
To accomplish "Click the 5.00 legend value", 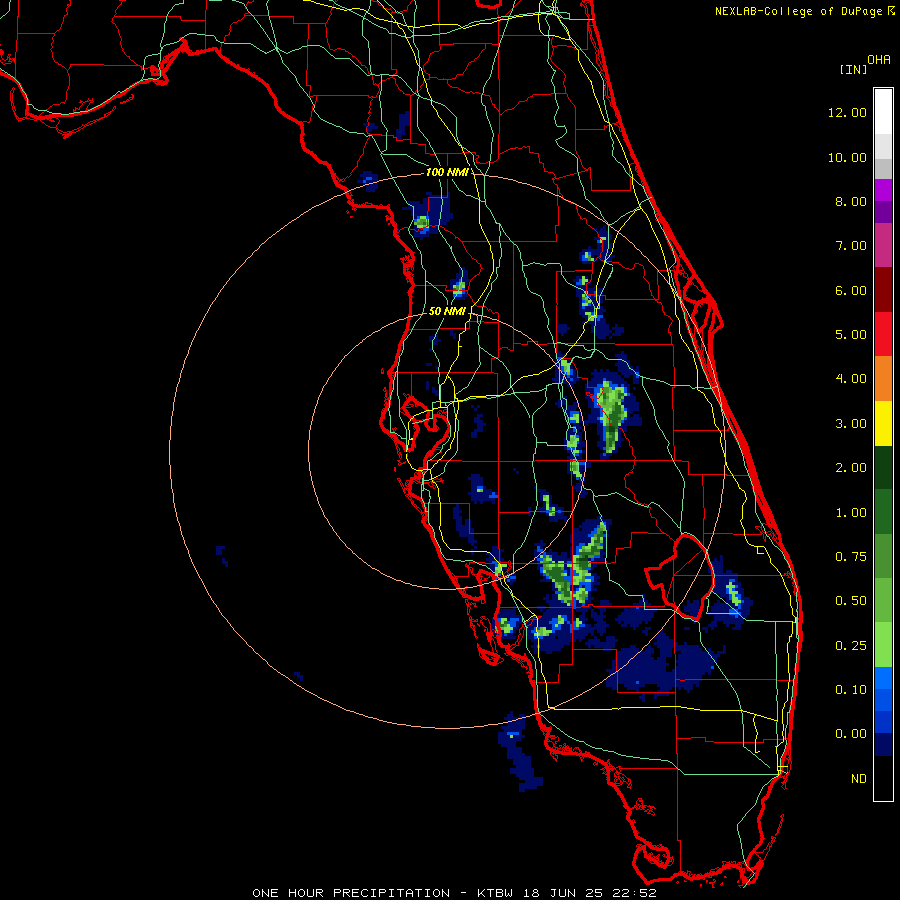I will coord(851,335).
